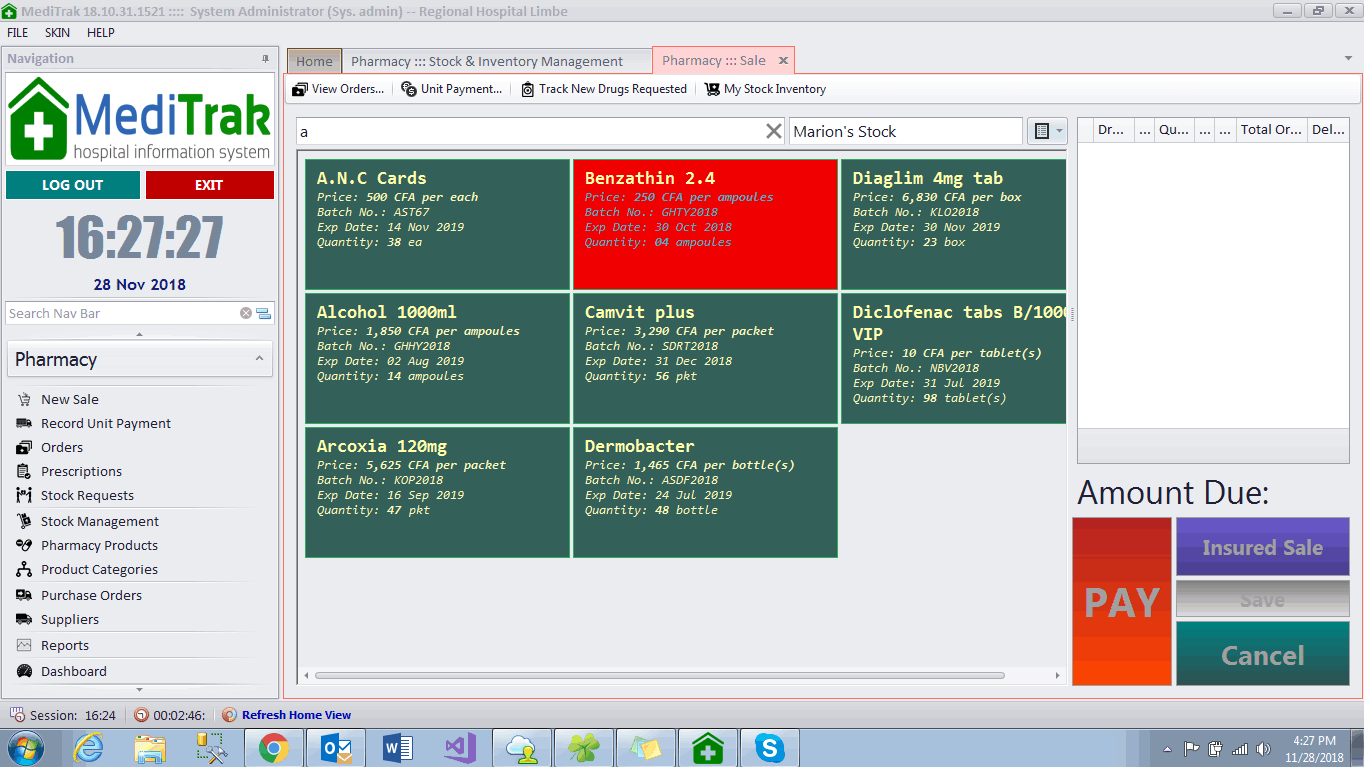The height and width of the screenshot is (767, 1364).
Task: Click the Insured Sale button
Action: click(1262, 547)
